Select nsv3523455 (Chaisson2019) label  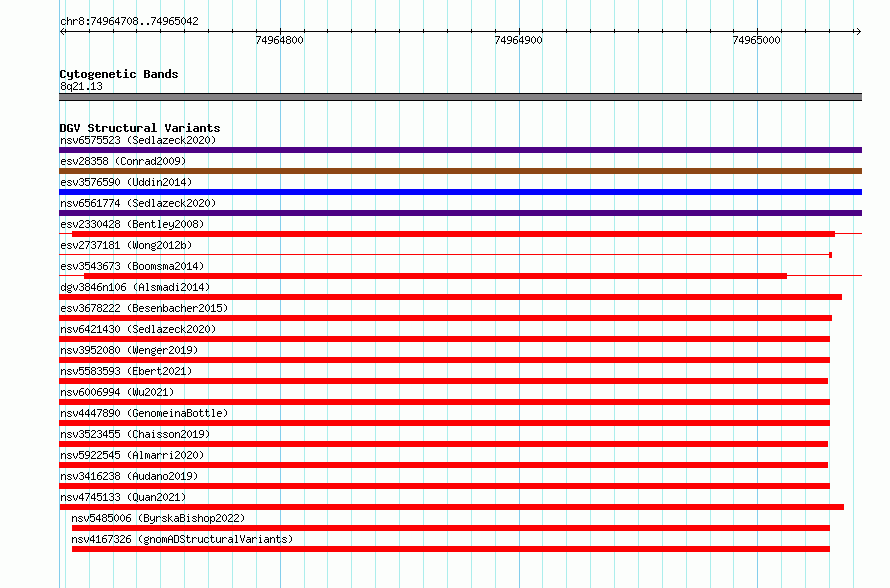135,434
